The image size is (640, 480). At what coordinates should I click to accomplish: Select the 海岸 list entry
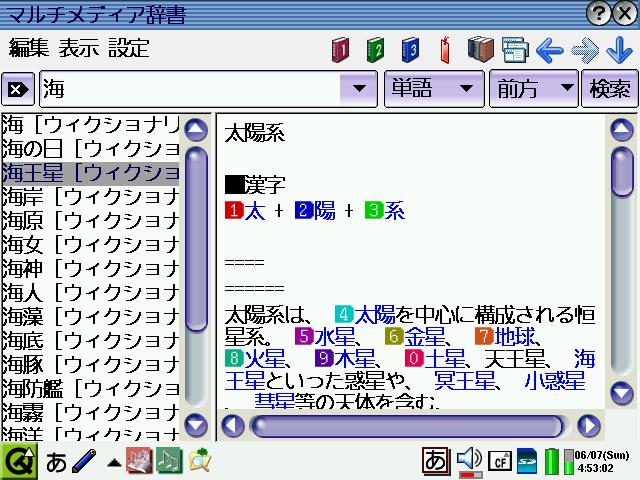91,197
